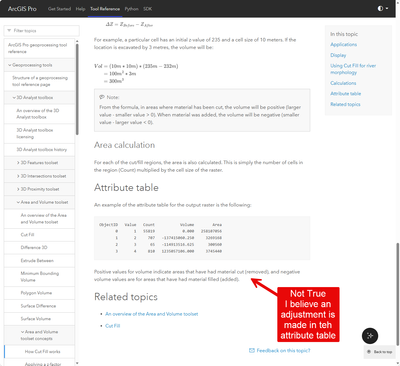The image size is (400, 366).
Task: Click the Related topics heading
Action: pyautogui.click(x=126, y=297)
